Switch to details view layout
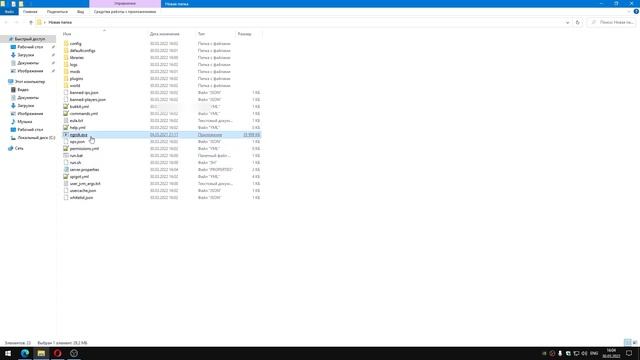Image resolution: width=640 pixels, height=360 pixels. pos(628,342)
